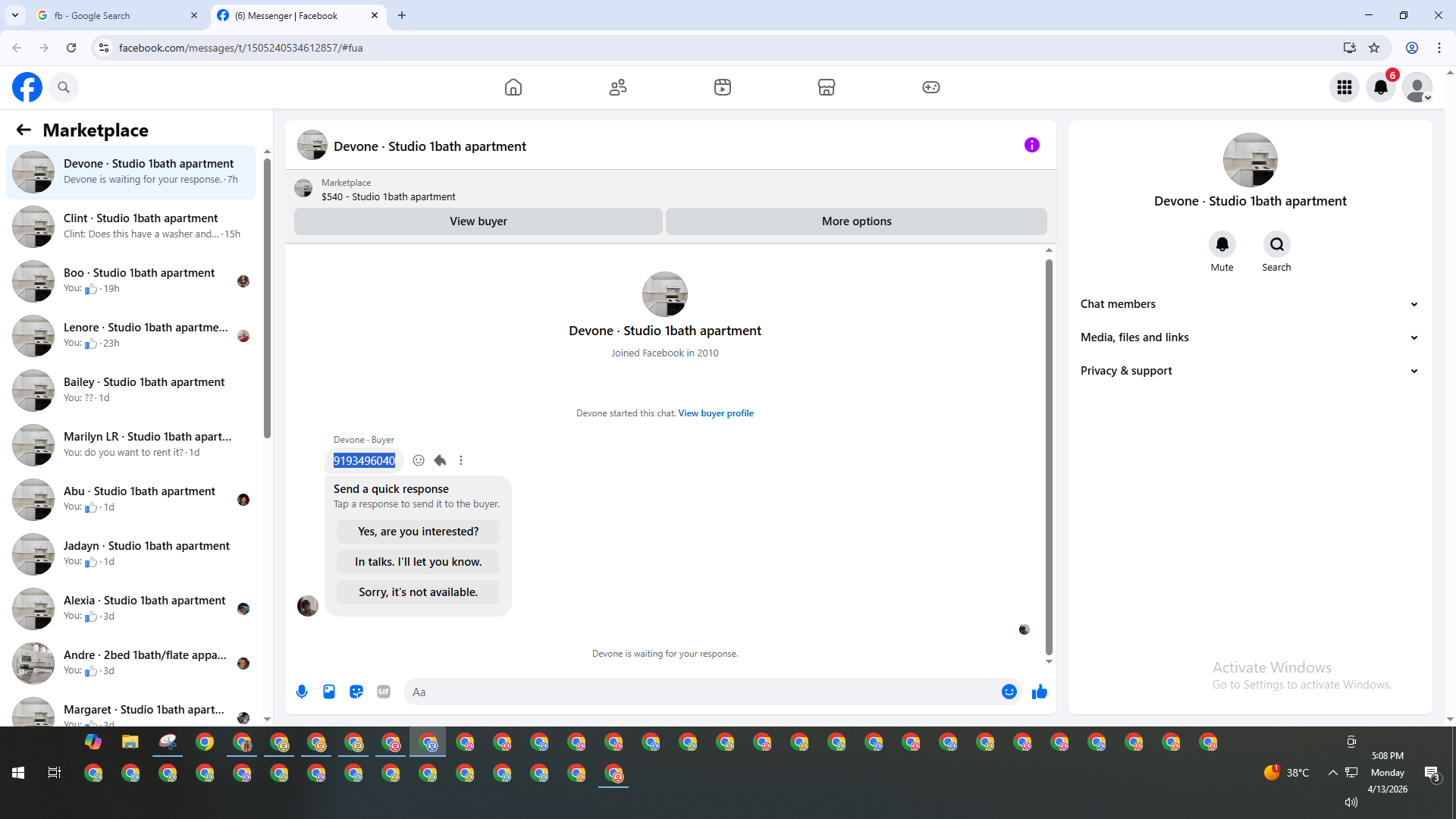
Task: React to the 9193496040 message
Action: click(x=419, y=460)
